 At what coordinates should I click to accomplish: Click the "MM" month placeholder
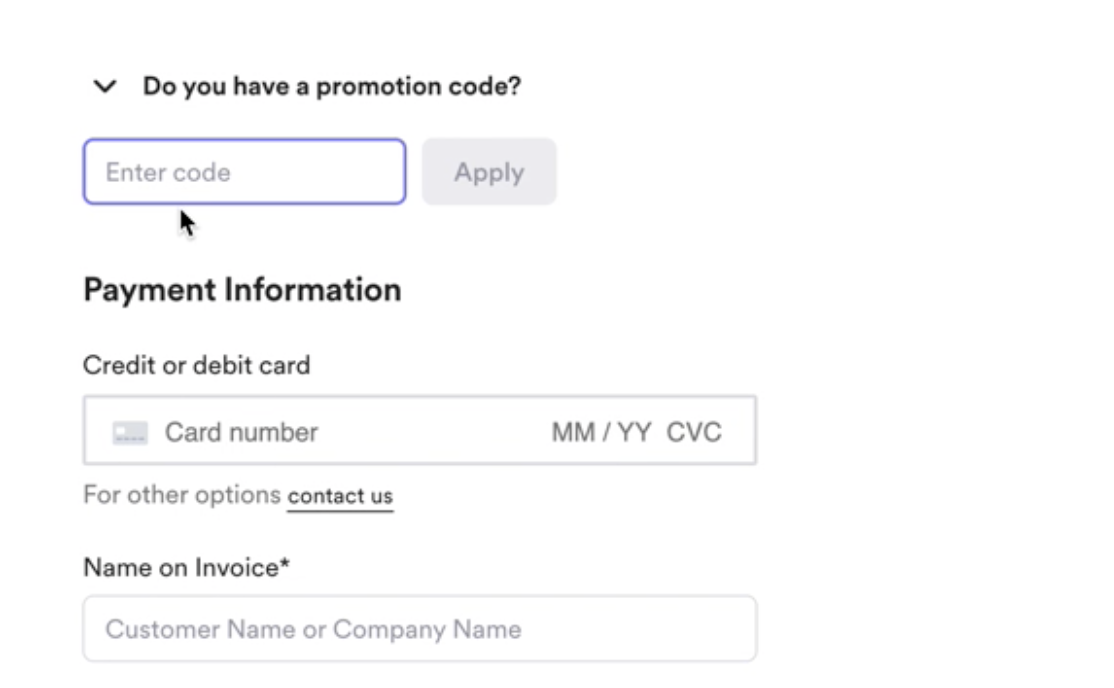coord(572,432)
